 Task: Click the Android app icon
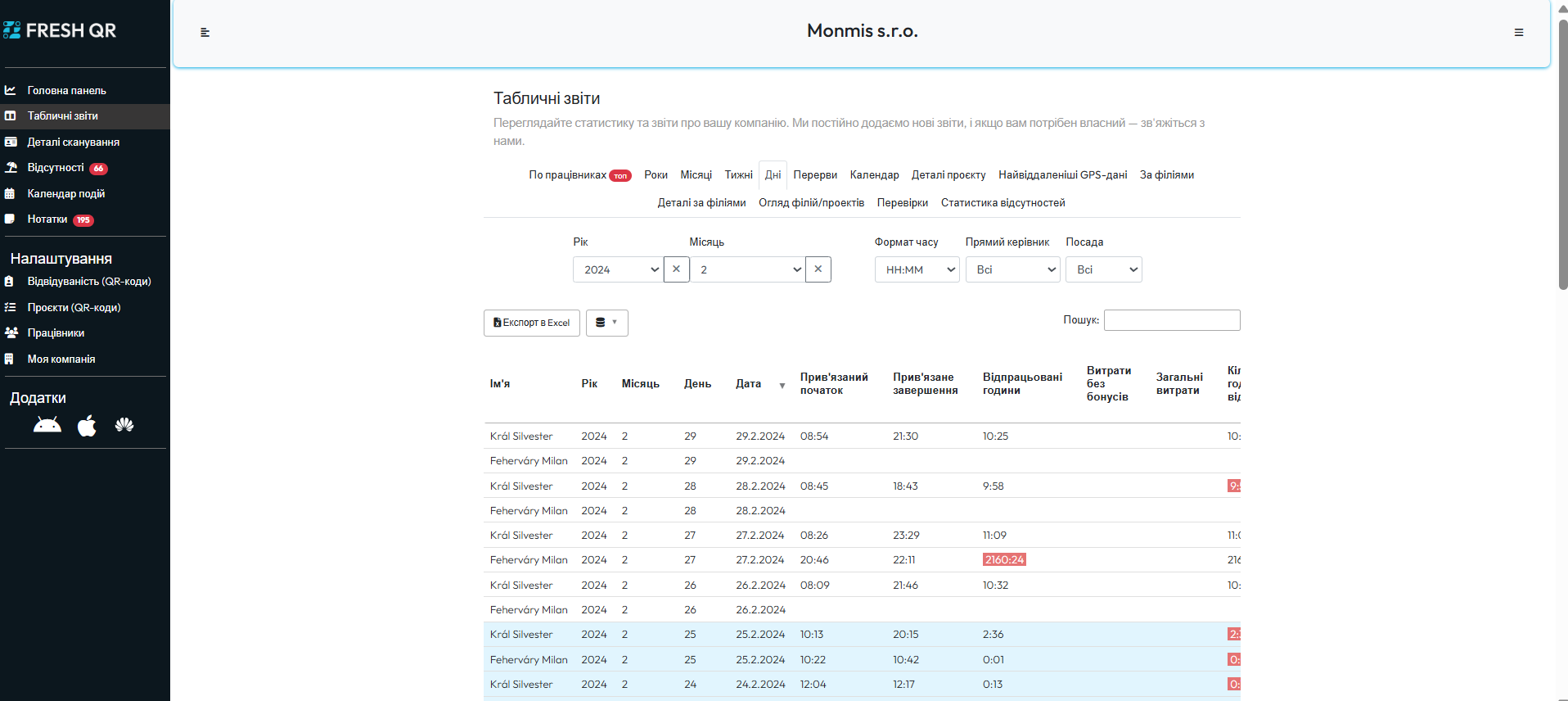click(47, 425)
